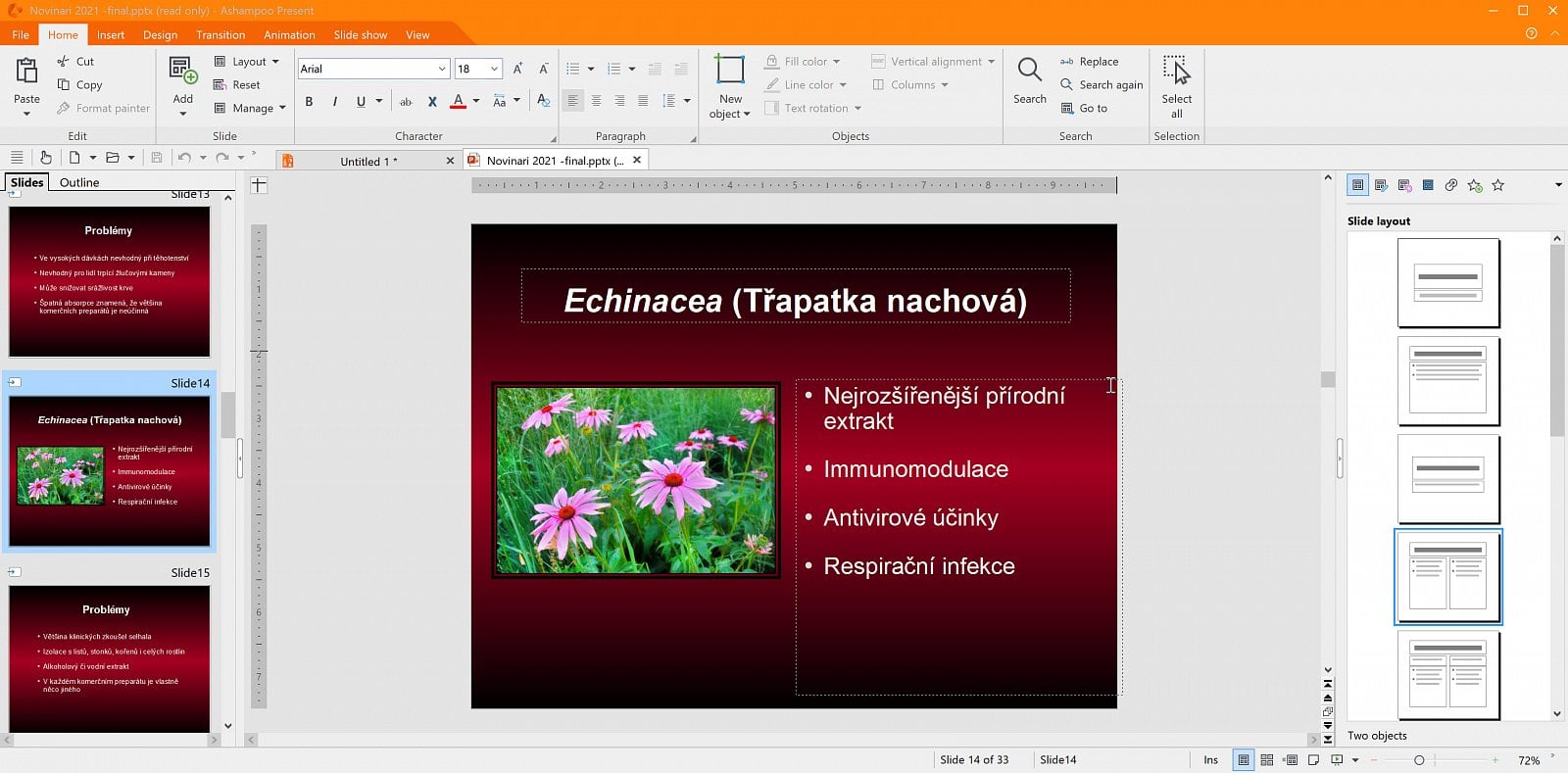
Task: Open the Slide show ribbon tab
Action: tap(361, 34)
